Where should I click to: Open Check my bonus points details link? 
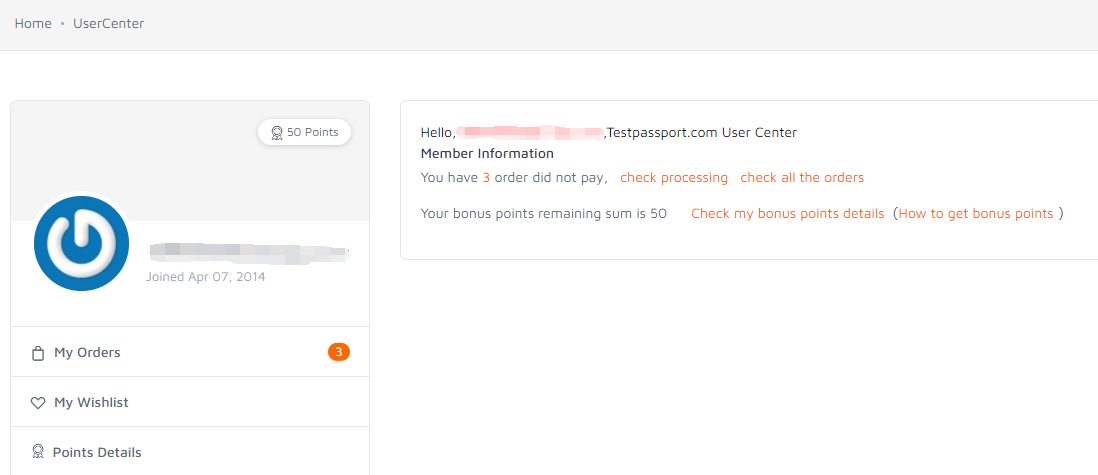[787, 214]
